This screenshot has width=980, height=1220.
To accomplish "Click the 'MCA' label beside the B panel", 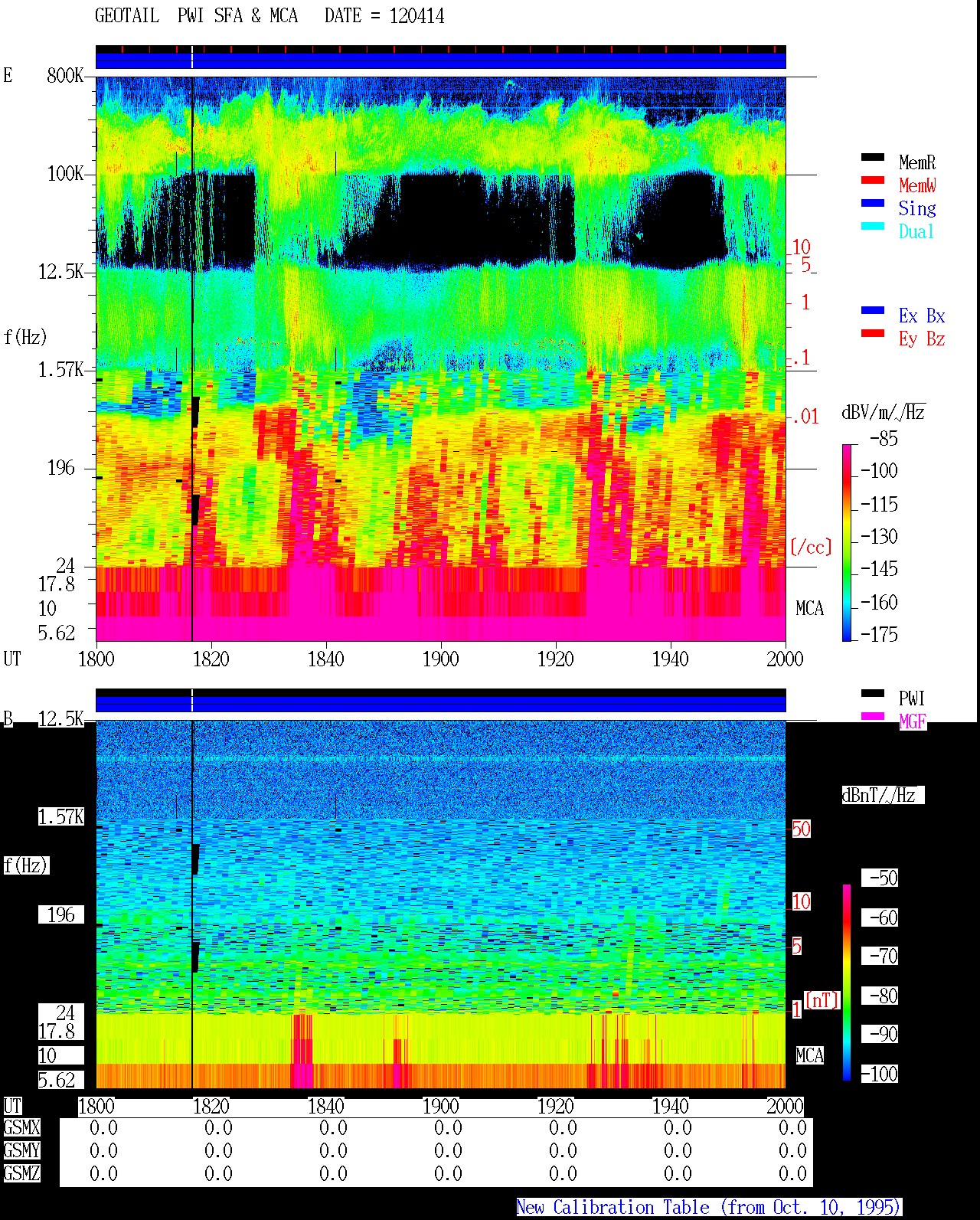I will point(809,1055).
